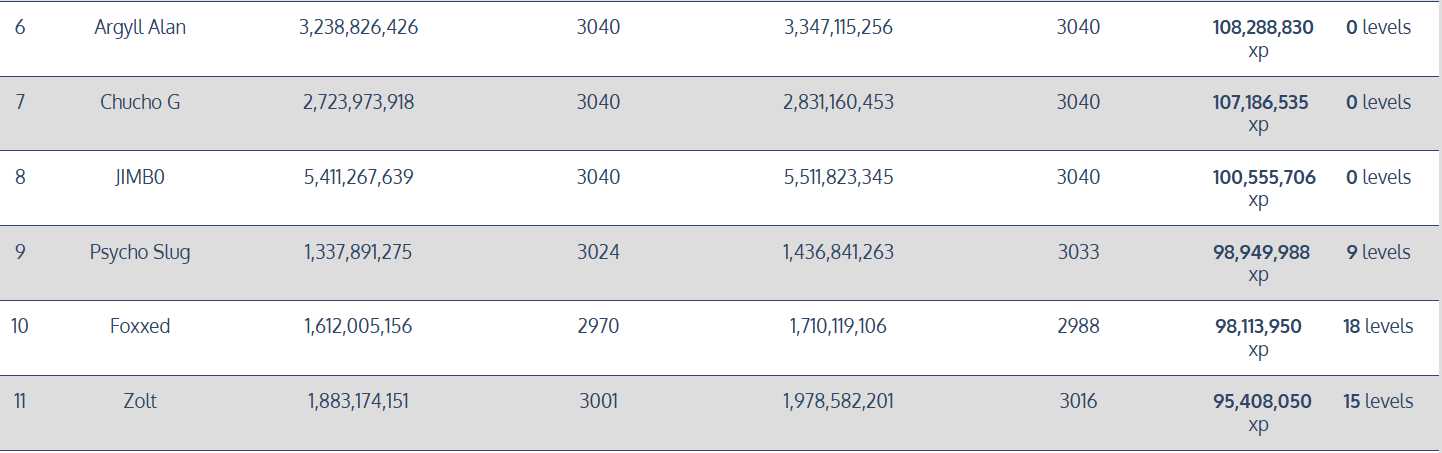Screen dimensions: 1442x453
Task: Click Foxxed's ending level 2988
Action: pyautogui.click(x=1078, y=326)
